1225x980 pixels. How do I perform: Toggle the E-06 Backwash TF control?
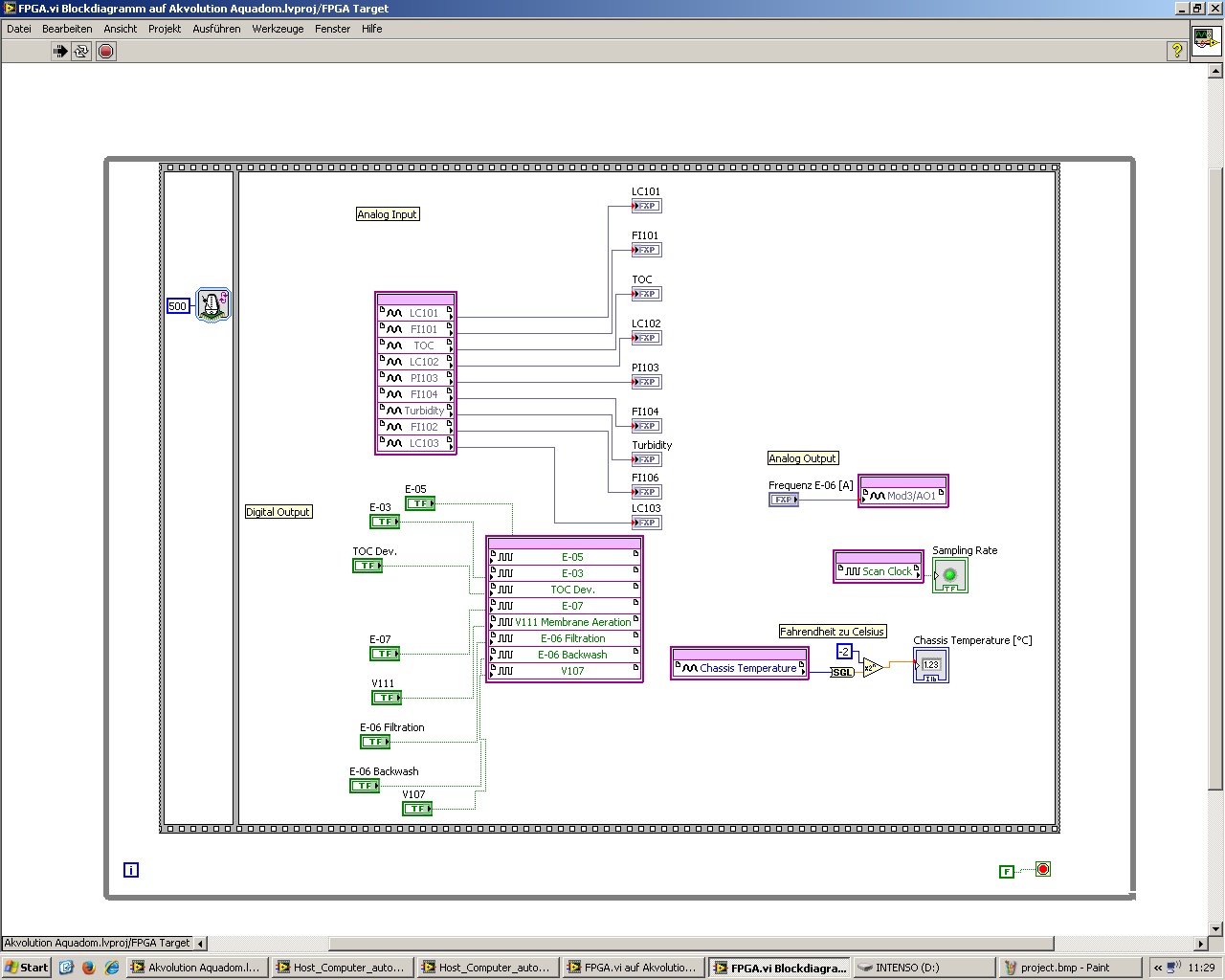pos(365,786)
